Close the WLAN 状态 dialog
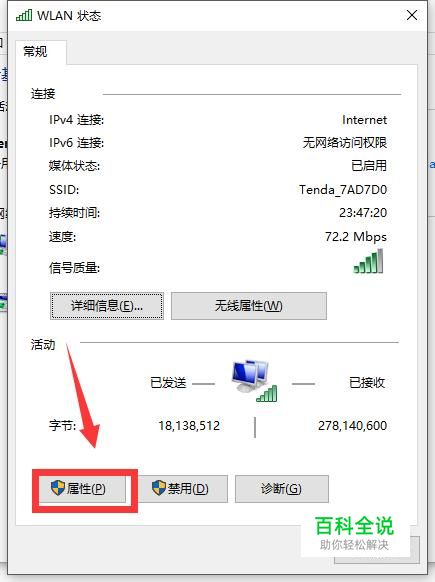Image resolution: width=435 pixels, height=582 pixels. point(412,16)
